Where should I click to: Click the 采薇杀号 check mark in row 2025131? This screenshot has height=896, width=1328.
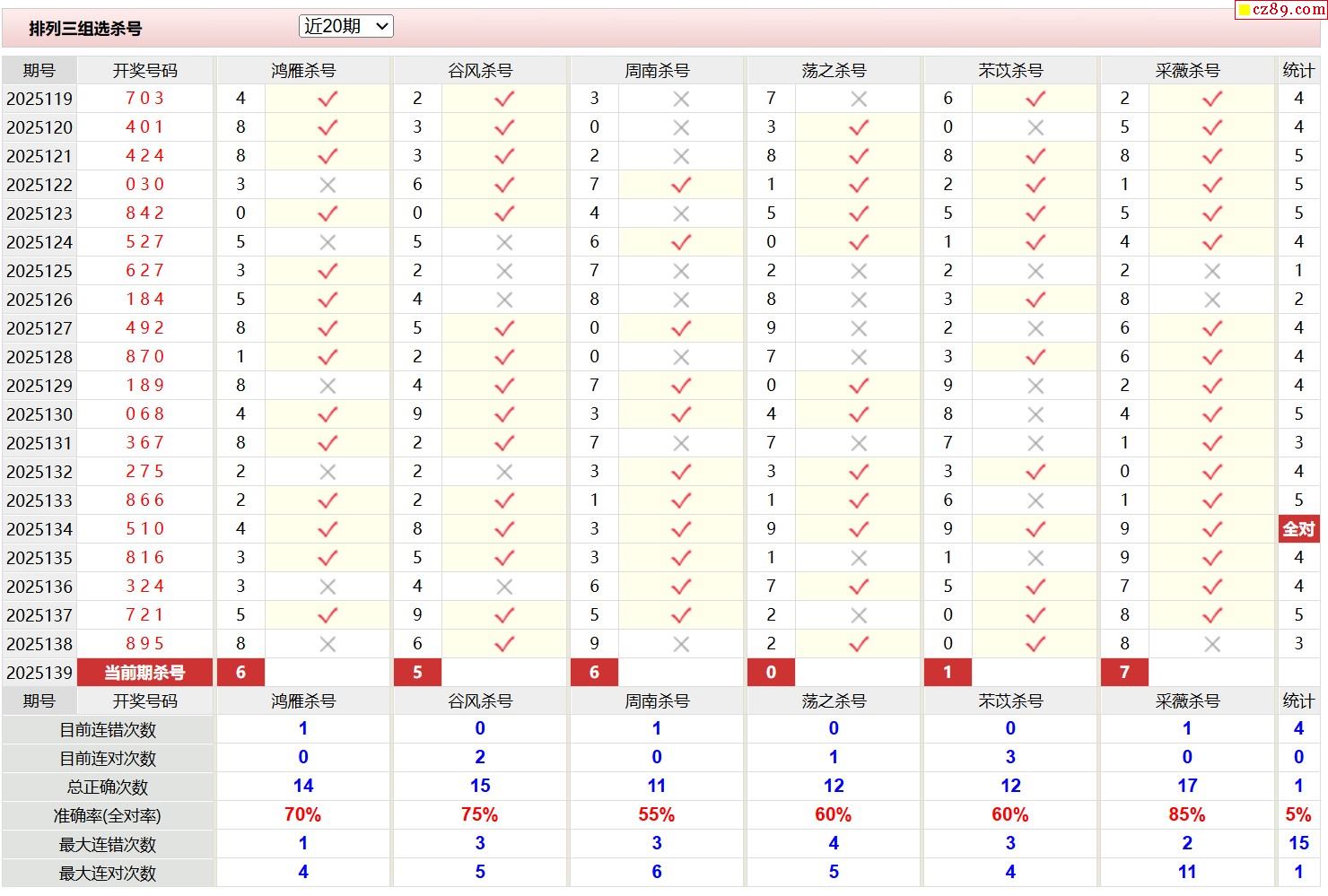(x=1212, y=443)
